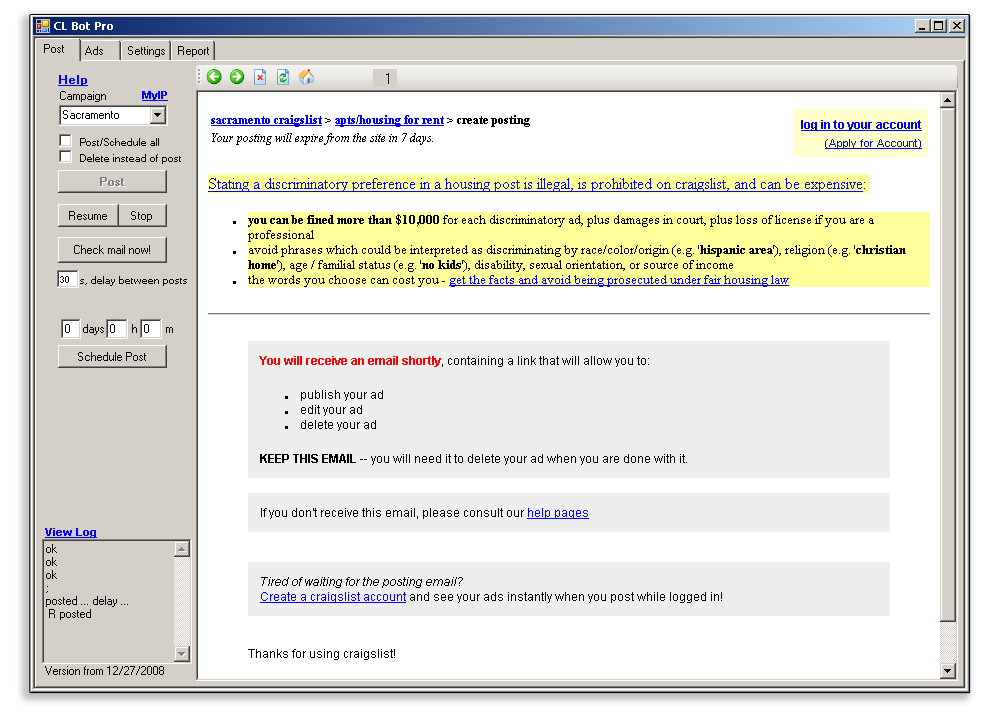Go back with the green left arrow
The height and width of the screenshot is (720, 1000).
214,77
